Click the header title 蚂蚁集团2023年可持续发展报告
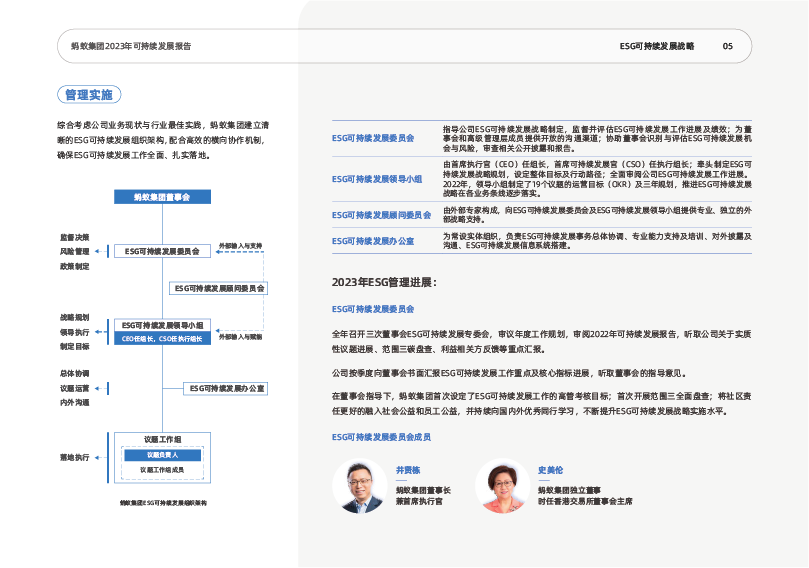Viewport: 809px width, 568px height. (130, 46)
